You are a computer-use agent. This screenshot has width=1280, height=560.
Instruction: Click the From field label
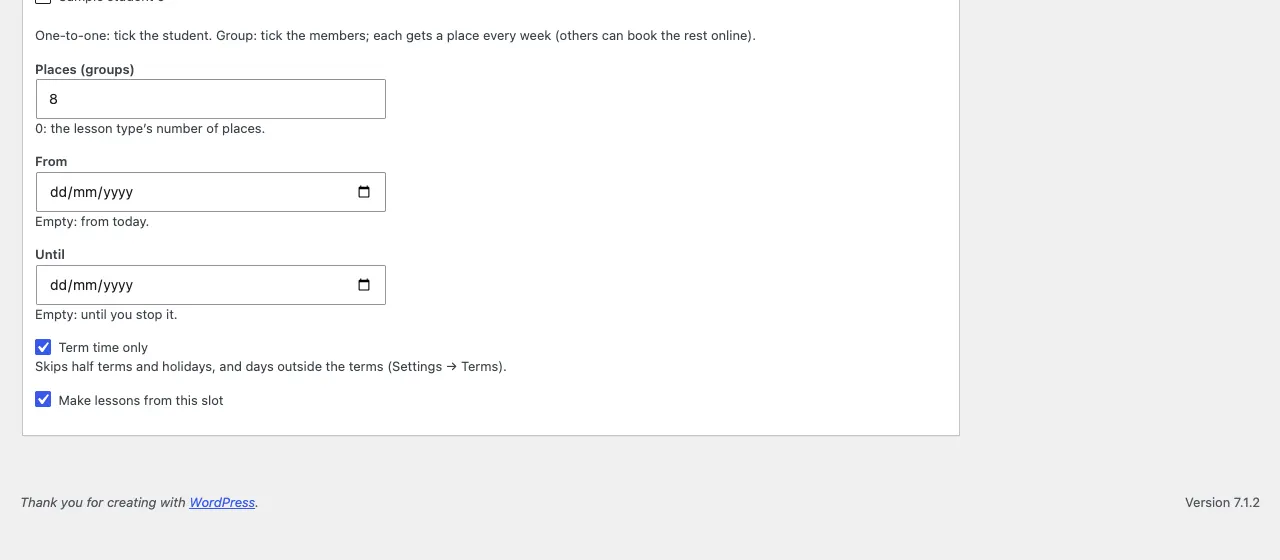[x=51, y=161]
